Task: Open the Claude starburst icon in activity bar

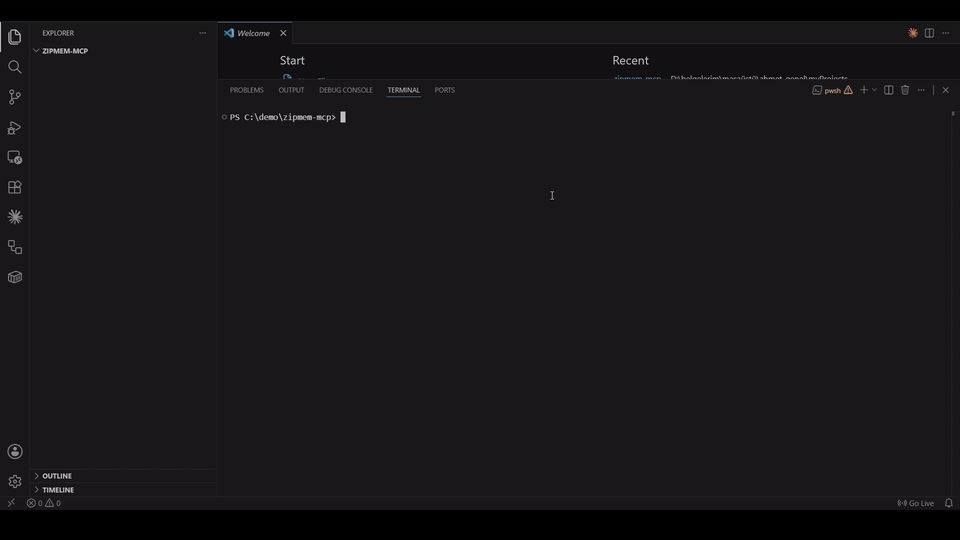Action: click(x=15, y=217)
